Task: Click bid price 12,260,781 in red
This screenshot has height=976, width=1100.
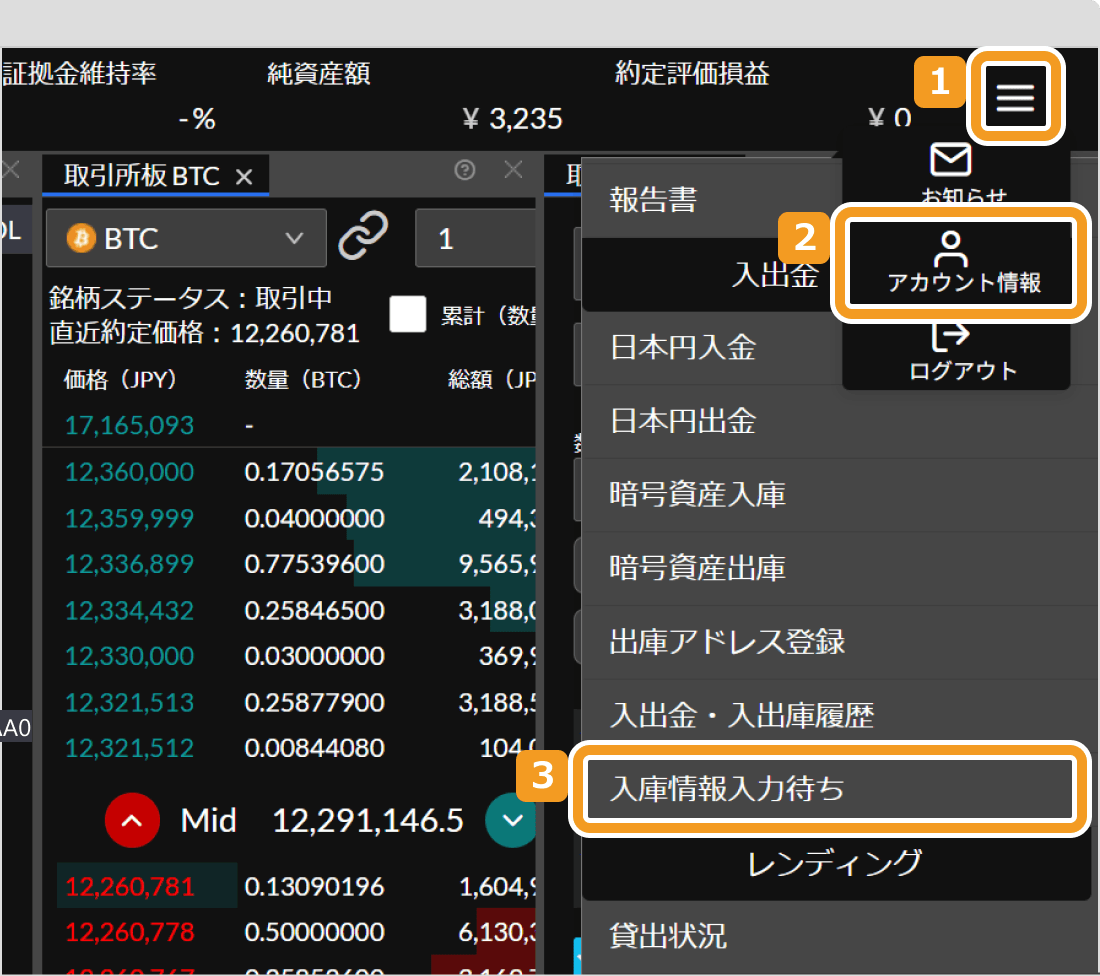Action: [x=129, y=887]
